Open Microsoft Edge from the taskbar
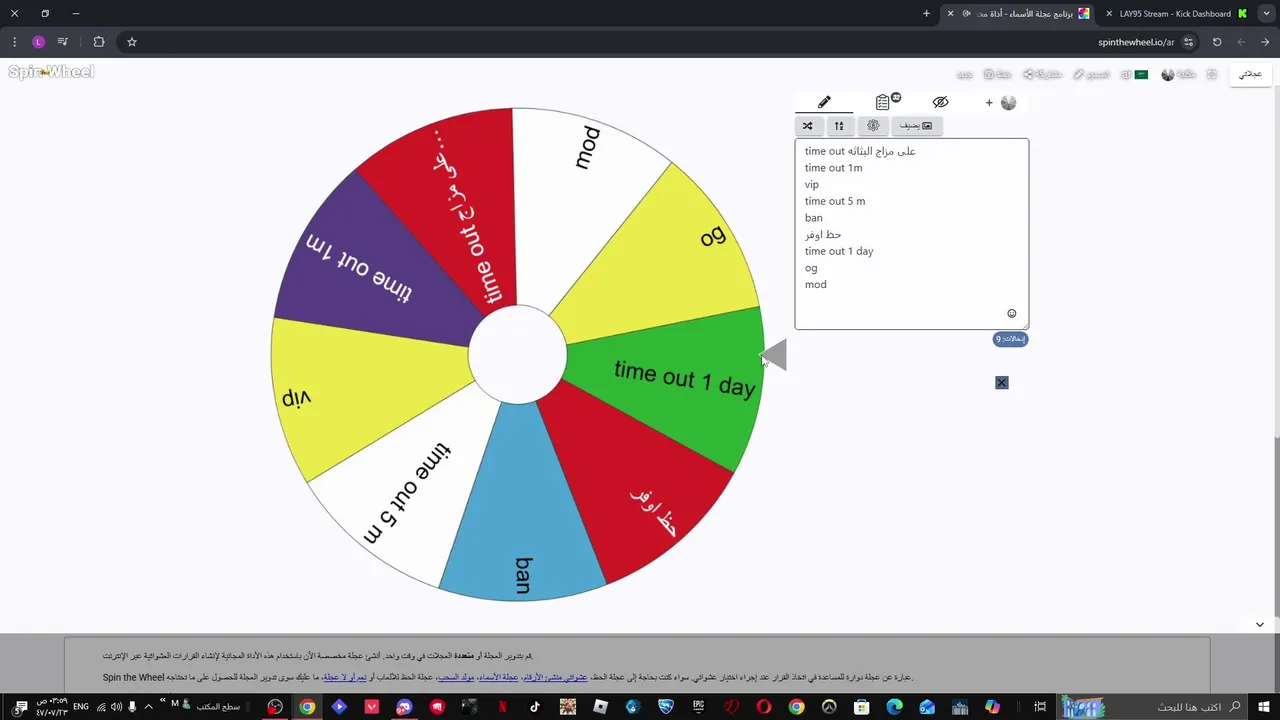 coord(894,708)
